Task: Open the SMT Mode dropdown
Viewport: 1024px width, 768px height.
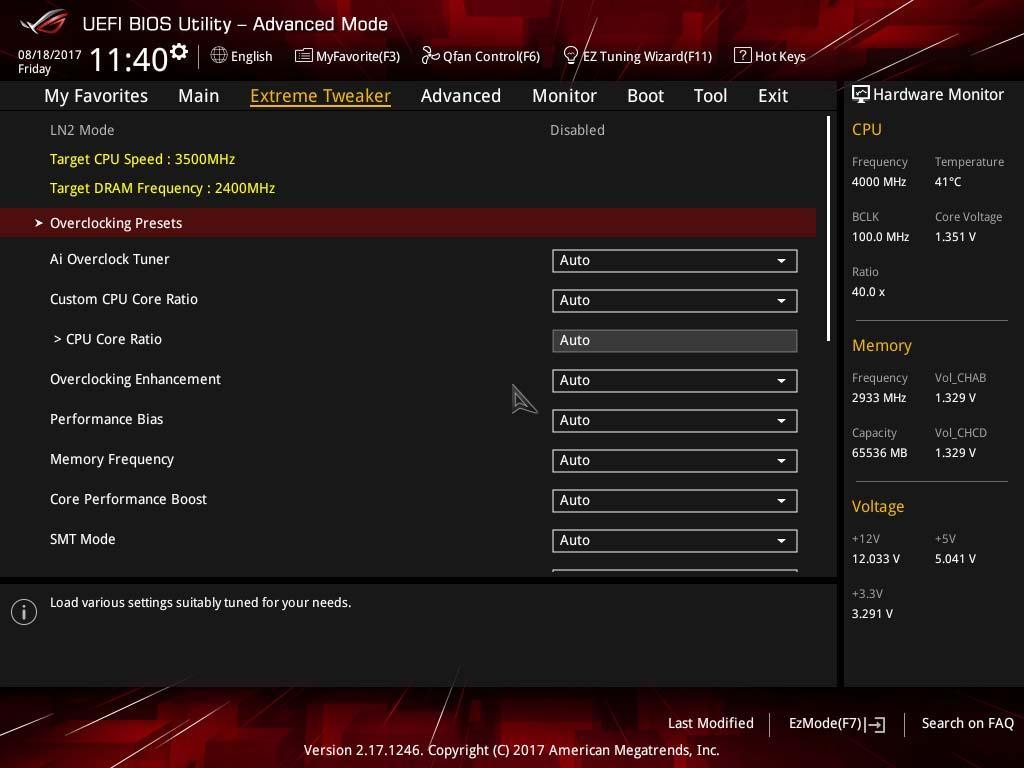Action: pos(675,541)
